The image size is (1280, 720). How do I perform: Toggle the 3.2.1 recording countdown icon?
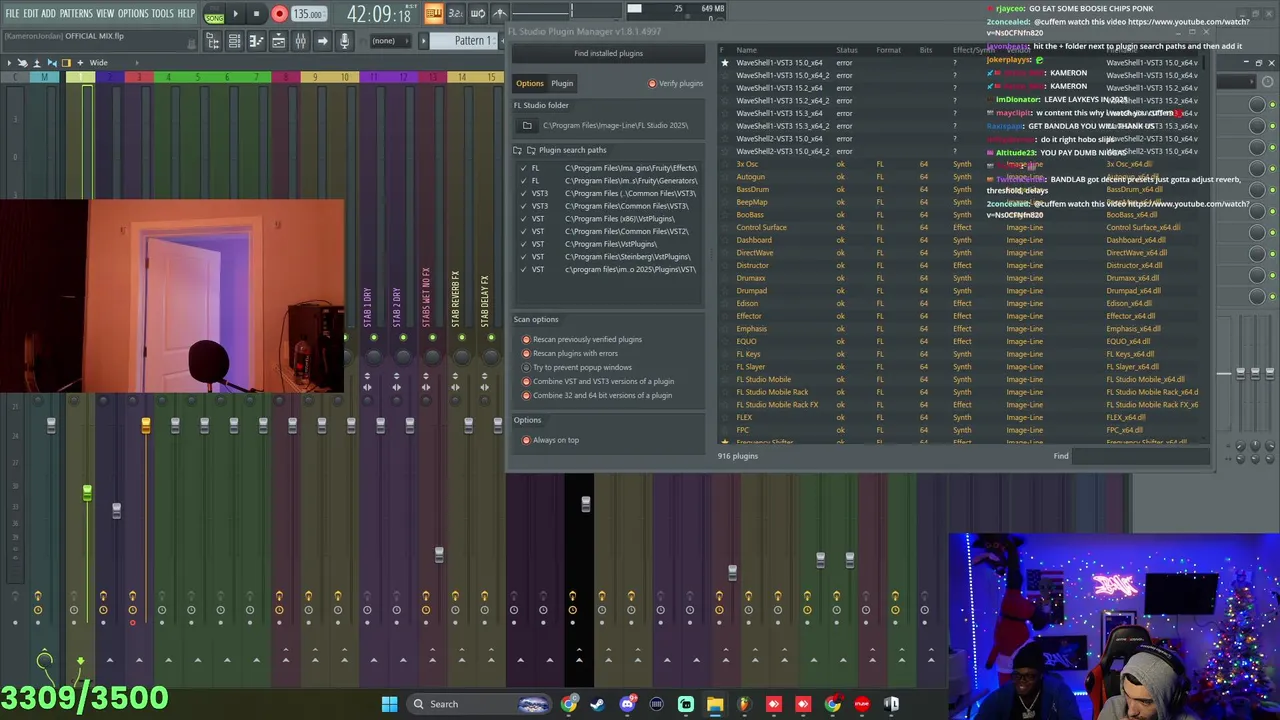point(455,13)
